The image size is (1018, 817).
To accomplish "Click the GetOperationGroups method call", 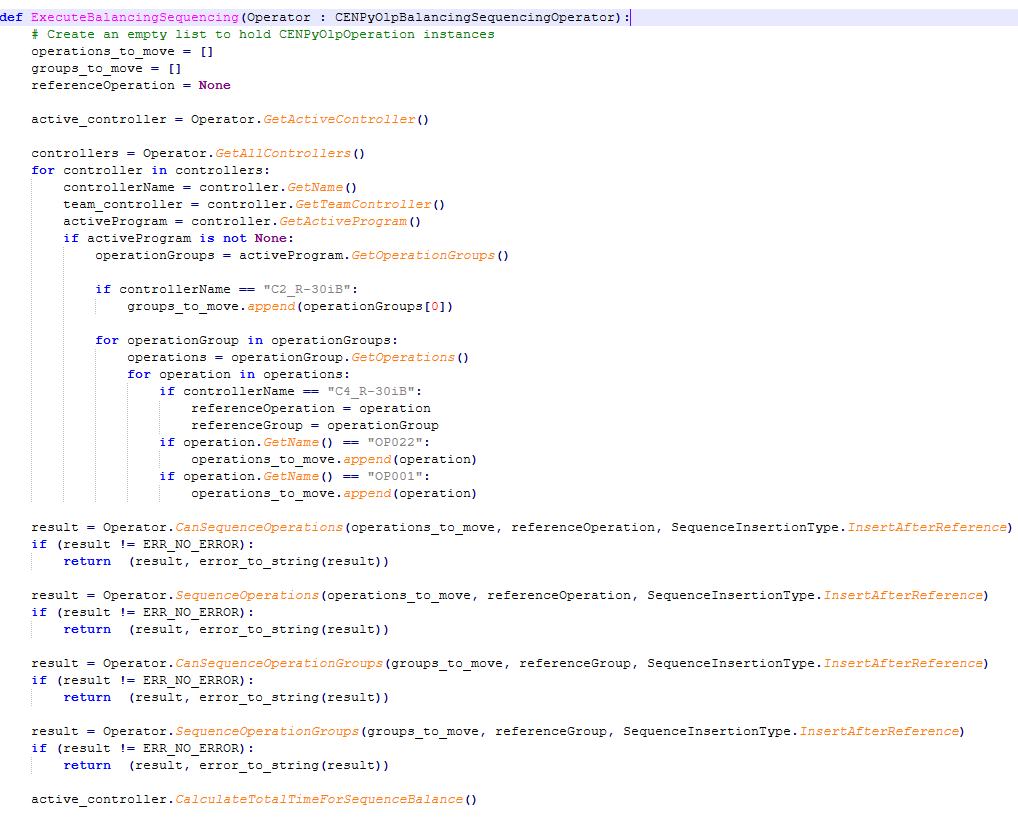I will (423, 255).
